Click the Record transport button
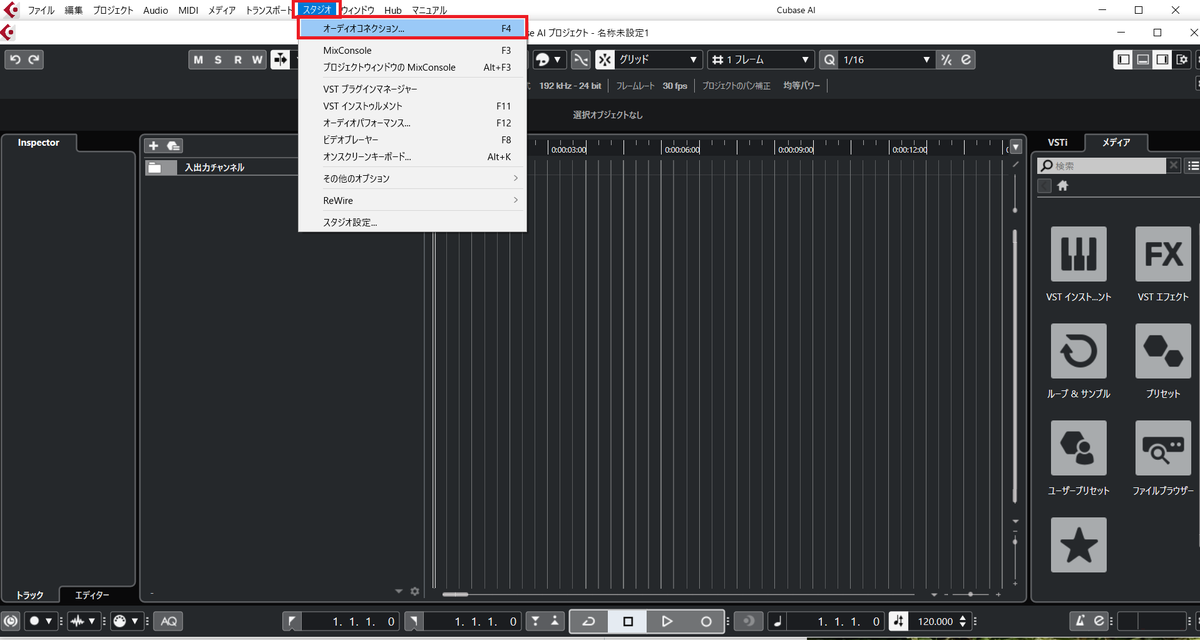The height and width of the screenshot is (640, 1200). coord(706,621)
